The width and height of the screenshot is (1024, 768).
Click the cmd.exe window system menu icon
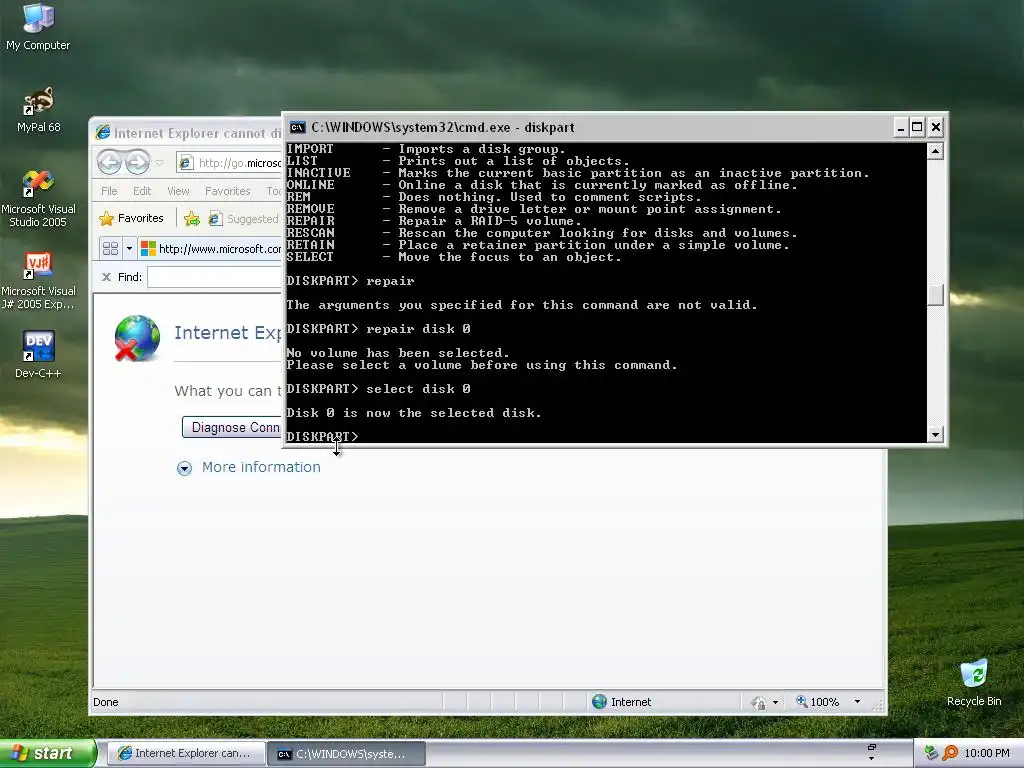(x=298, y=127)
